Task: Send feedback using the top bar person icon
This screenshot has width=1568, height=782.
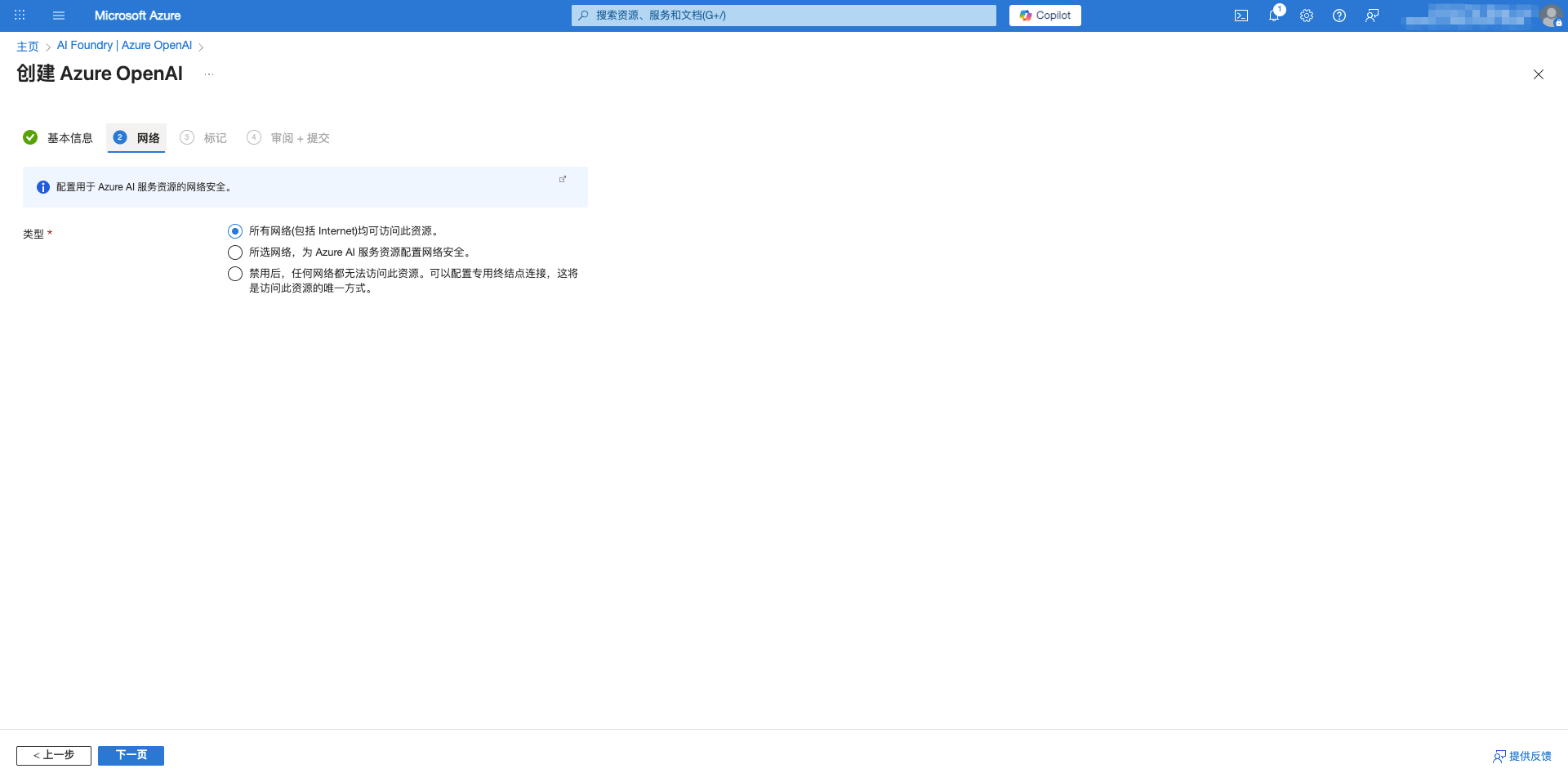Action: tap(1373, 15)
